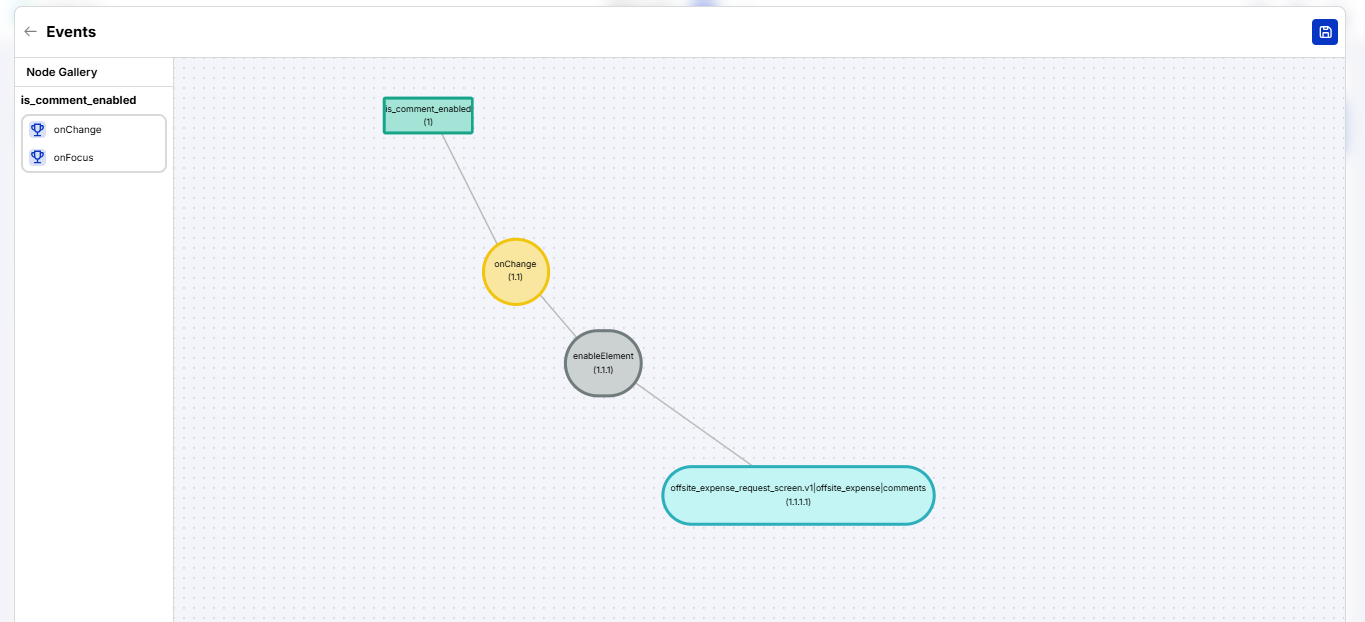This screenshot has height=622, width=1365.
Task: Select onFocus label in the Node Gallery
Action: [x=73, y=157]
